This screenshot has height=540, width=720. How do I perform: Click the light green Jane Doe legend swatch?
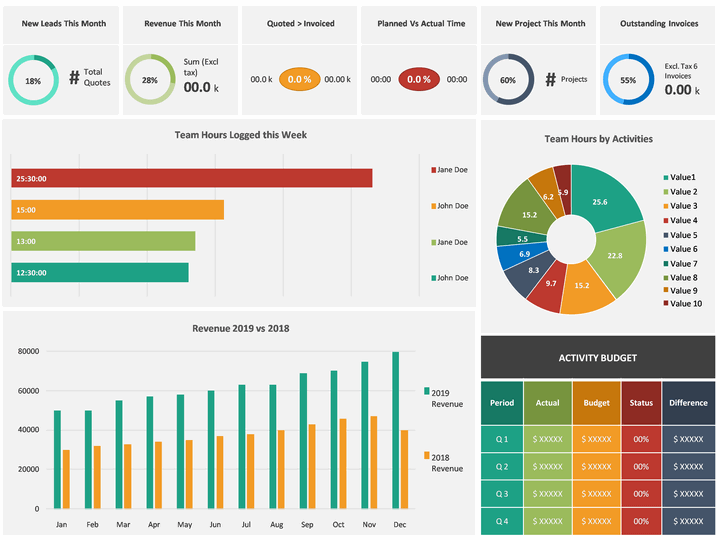433,242
